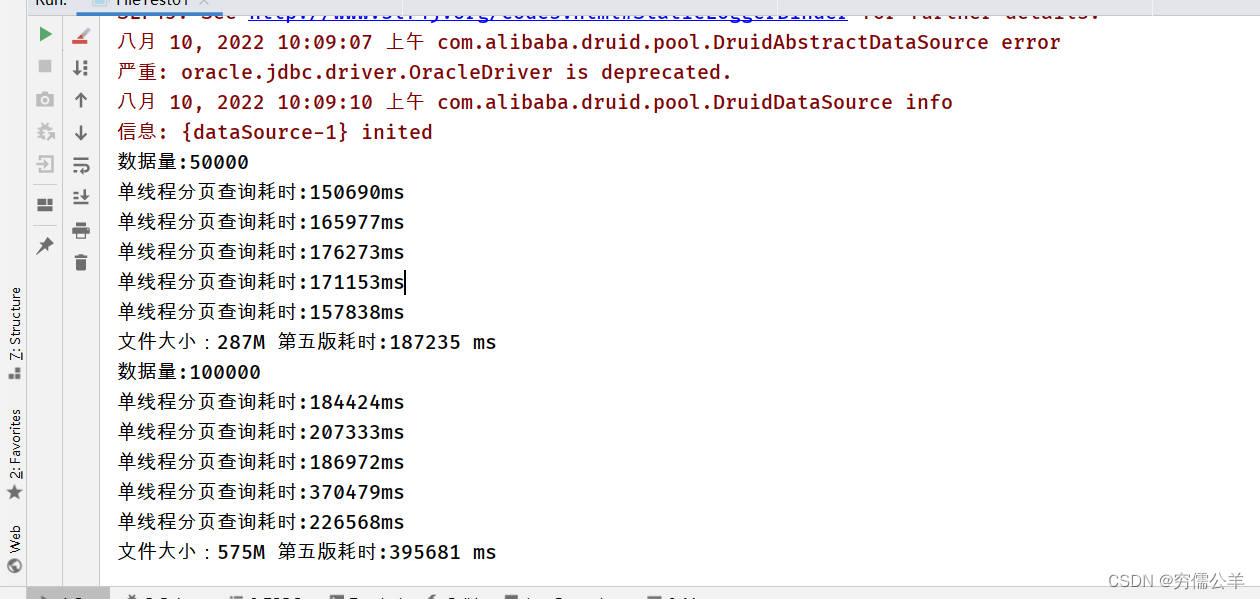Image resolution: width=1260 pixels, height=599 pixels.
Task: Click the 184424ms query time line
Action: click(x=261, y=403)
